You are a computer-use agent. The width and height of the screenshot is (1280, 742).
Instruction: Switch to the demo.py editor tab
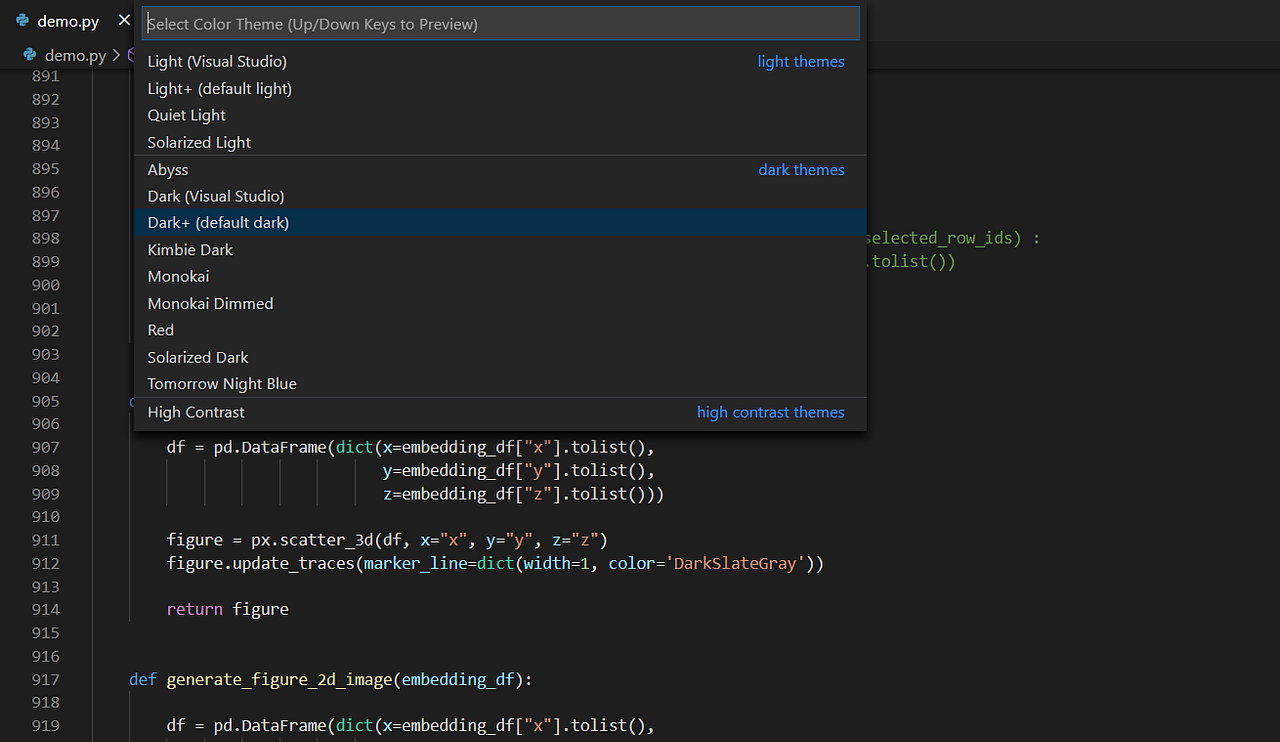[67, 20]
